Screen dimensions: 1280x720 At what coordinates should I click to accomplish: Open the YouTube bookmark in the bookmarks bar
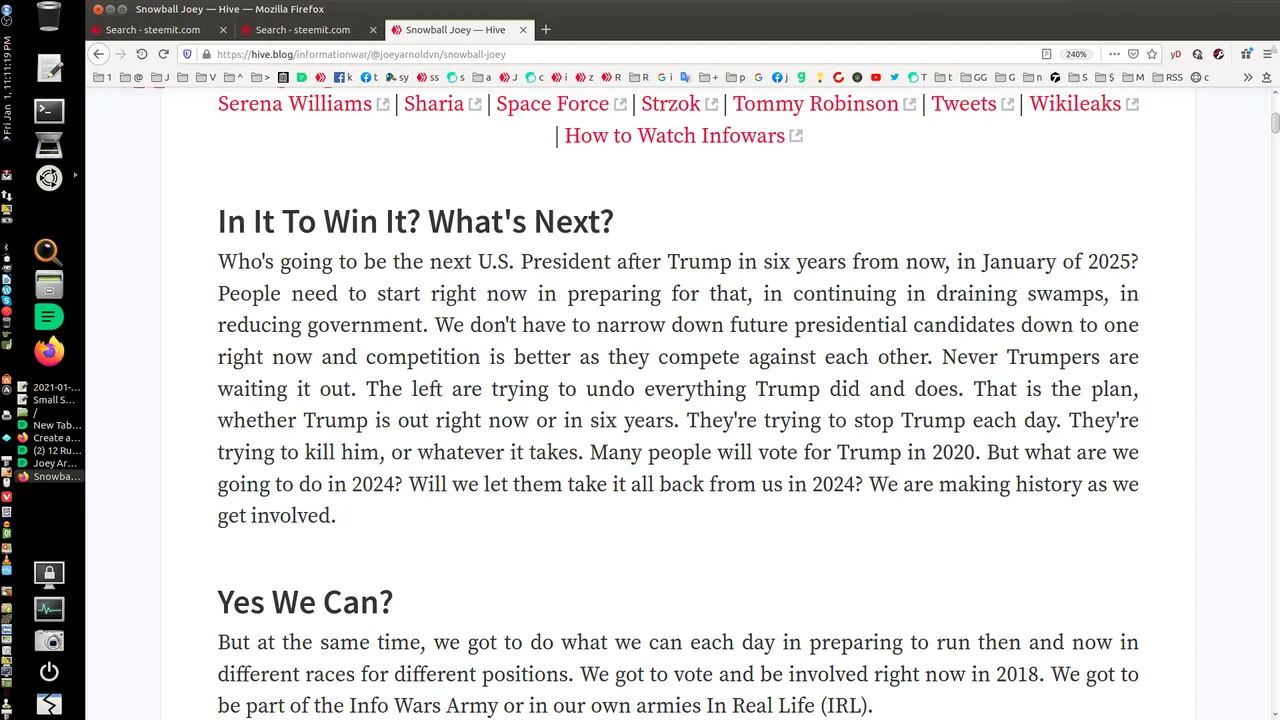[x=875, y=77]
